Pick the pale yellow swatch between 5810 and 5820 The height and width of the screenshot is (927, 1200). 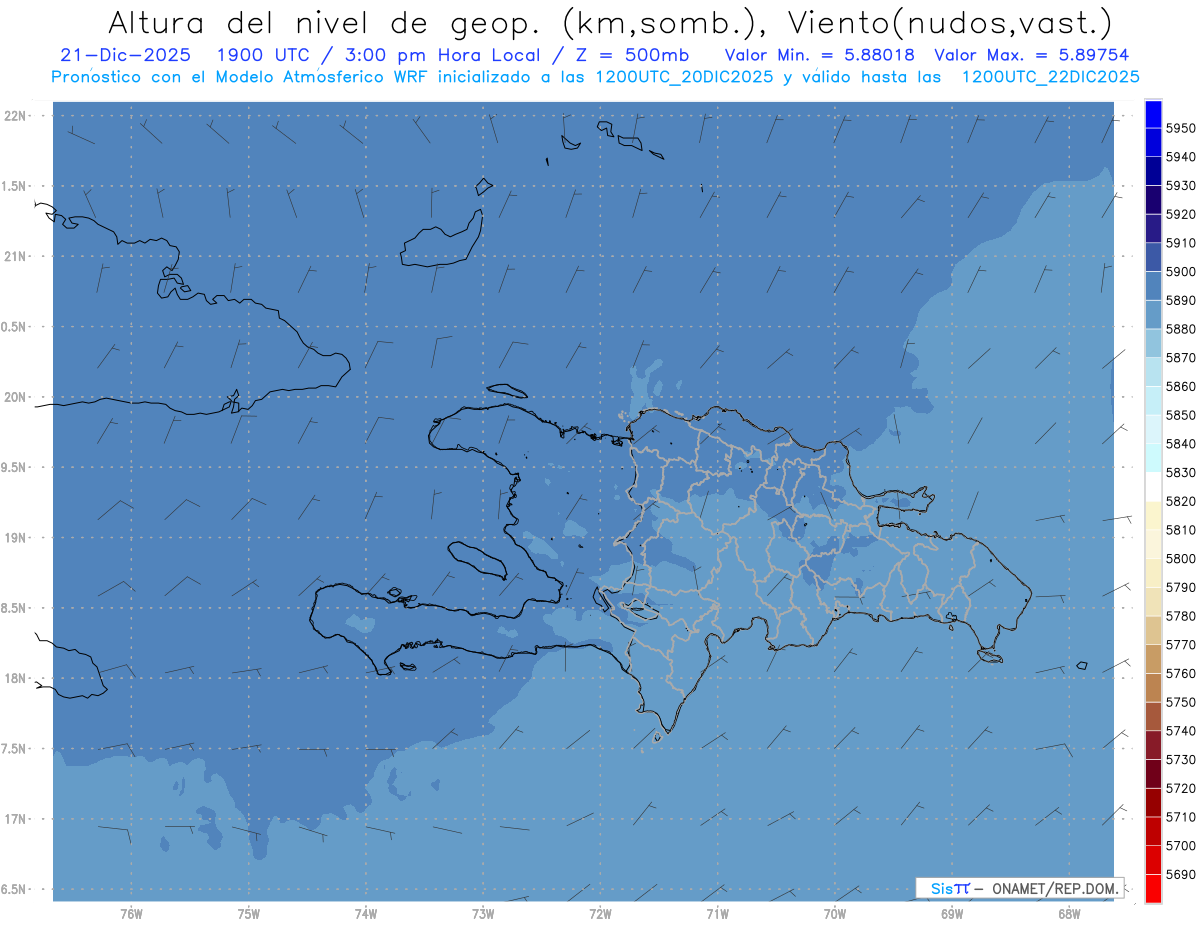click(x=1153, y=515)
